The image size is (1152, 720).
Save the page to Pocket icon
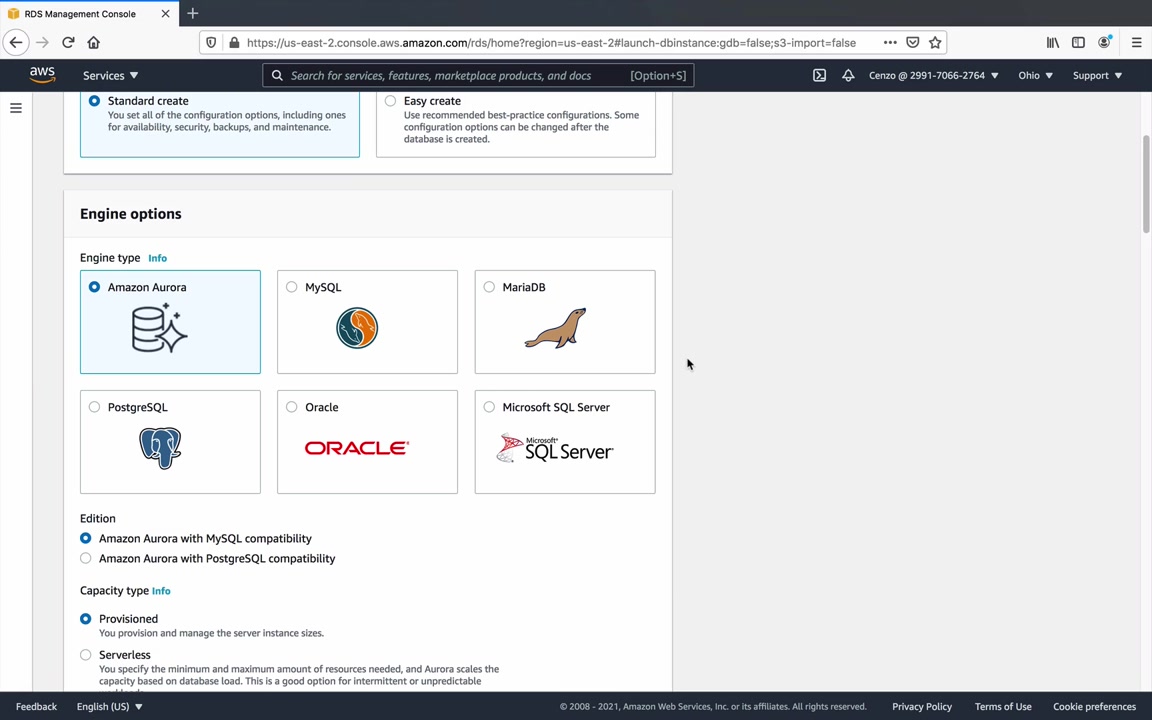pyautogui.click(x=912, y=43)
